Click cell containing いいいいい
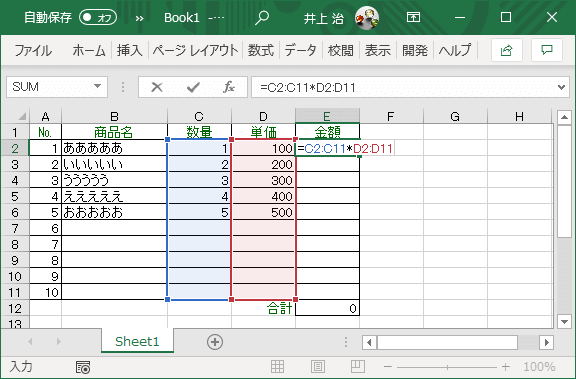The height and width of the screenshot is (379, 576). [114, 165]
